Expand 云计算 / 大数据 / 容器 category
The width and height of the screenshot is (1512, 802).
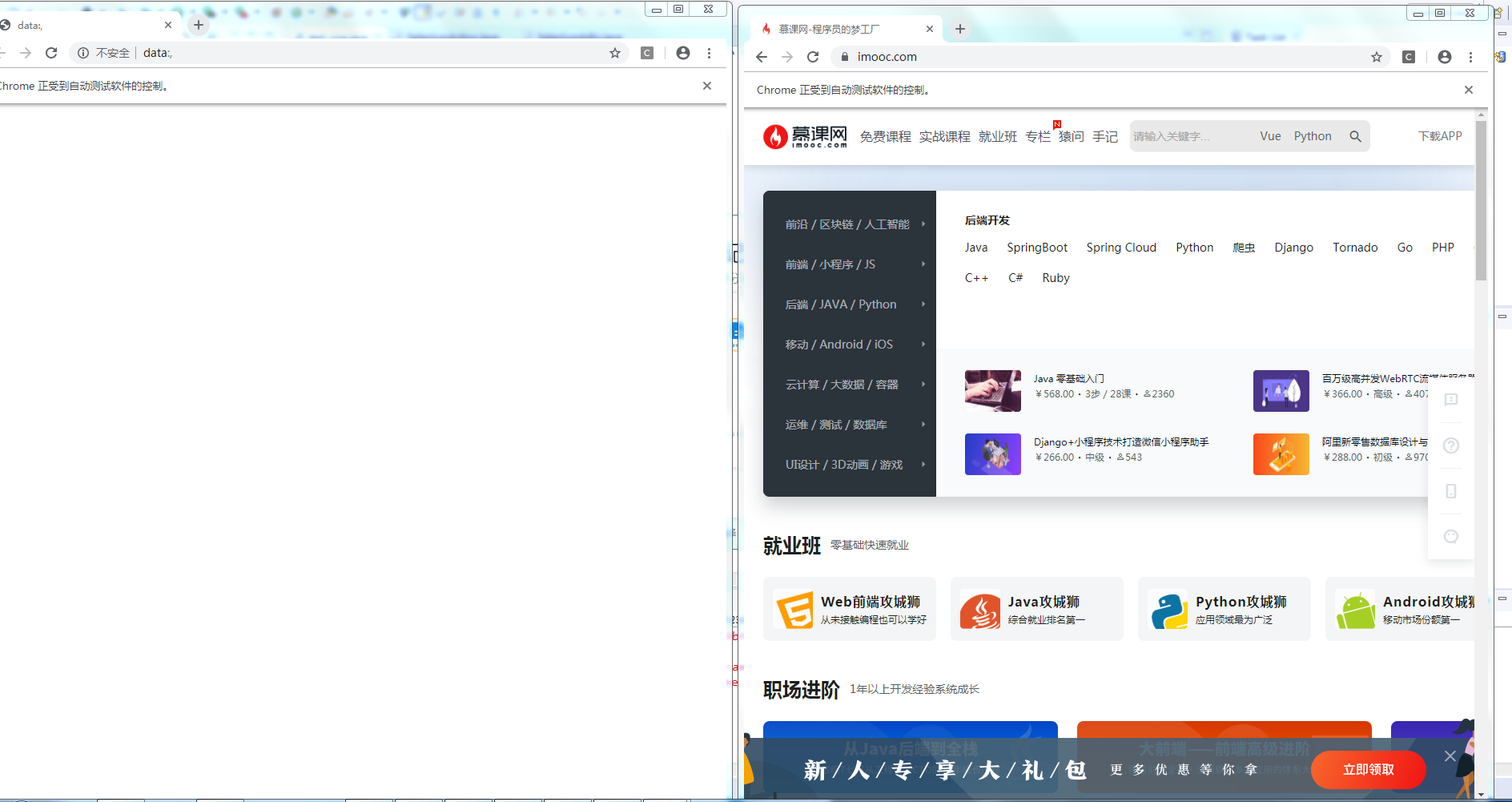(x=850, y=385)
